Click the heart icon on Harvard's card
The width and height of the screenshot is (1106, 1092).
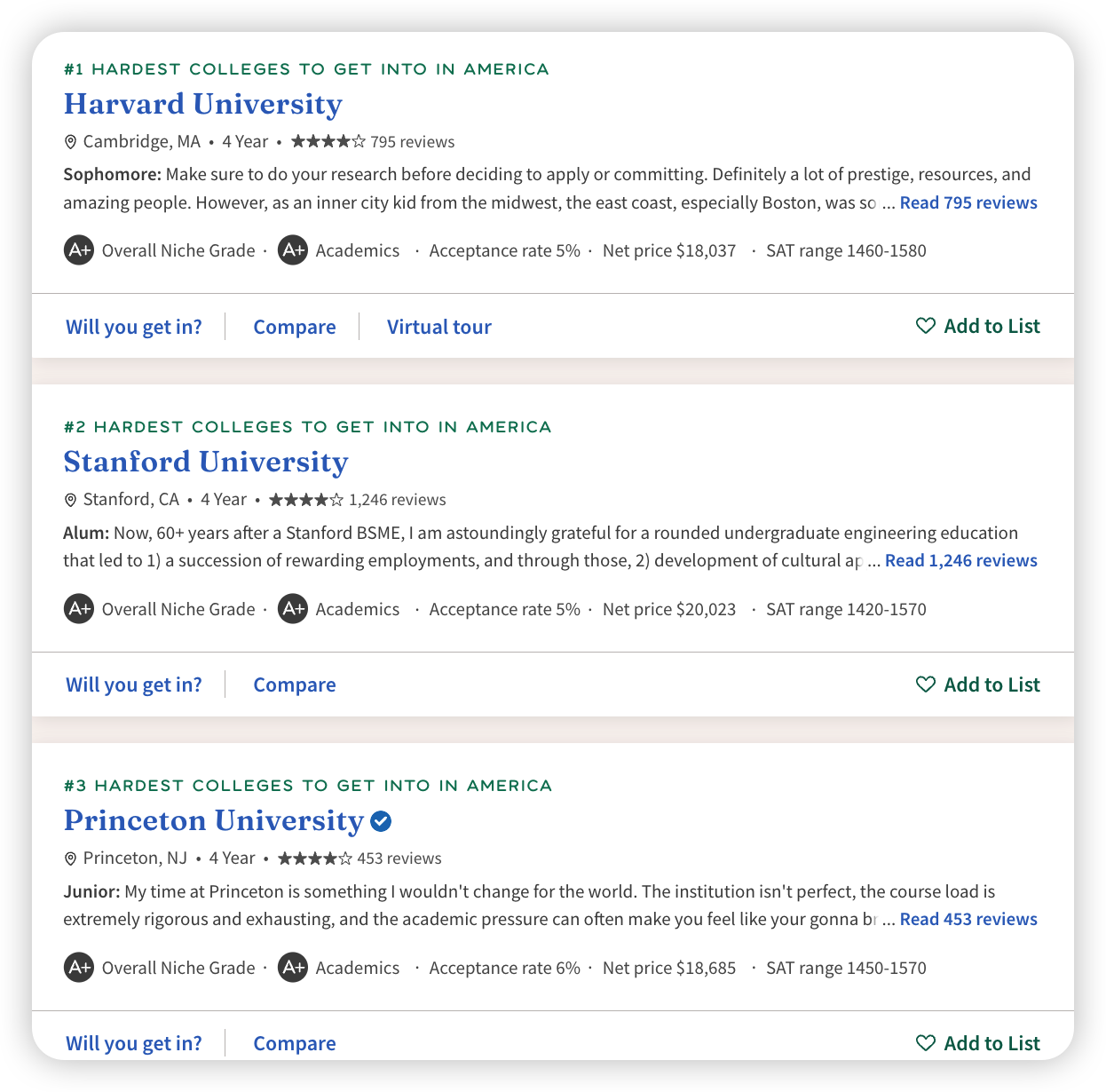925,326
